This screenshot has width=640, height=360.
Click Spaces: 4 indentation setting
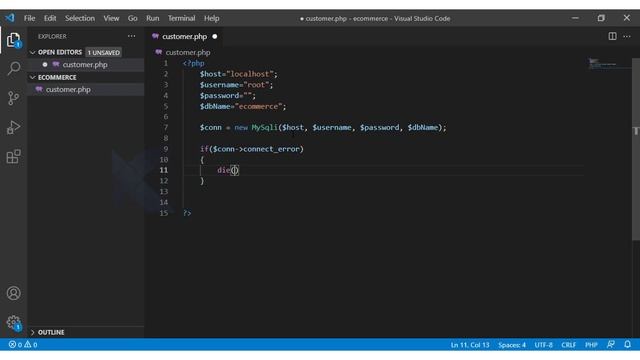click(x=512, y=345)
